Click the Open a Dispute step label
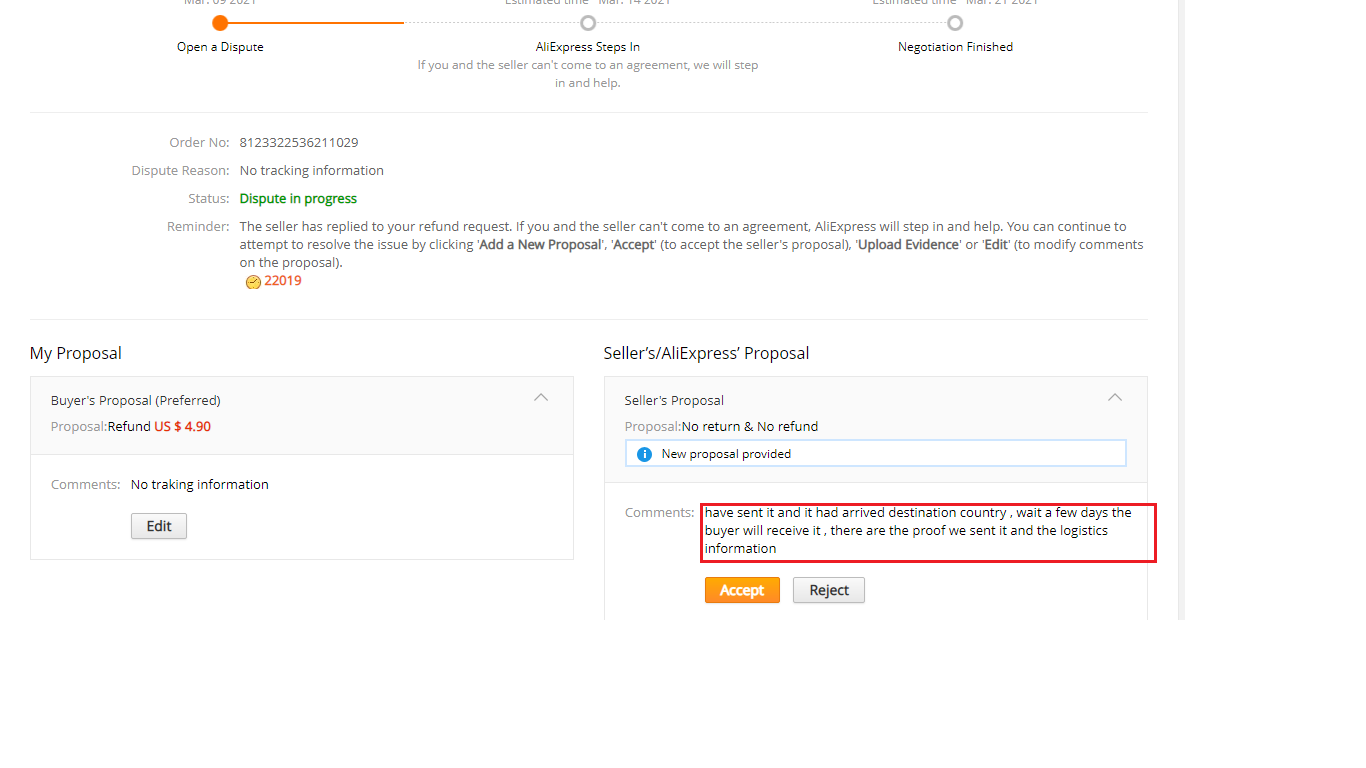The width and height of the screenshot is (1366, 768). tap(220, 47)
